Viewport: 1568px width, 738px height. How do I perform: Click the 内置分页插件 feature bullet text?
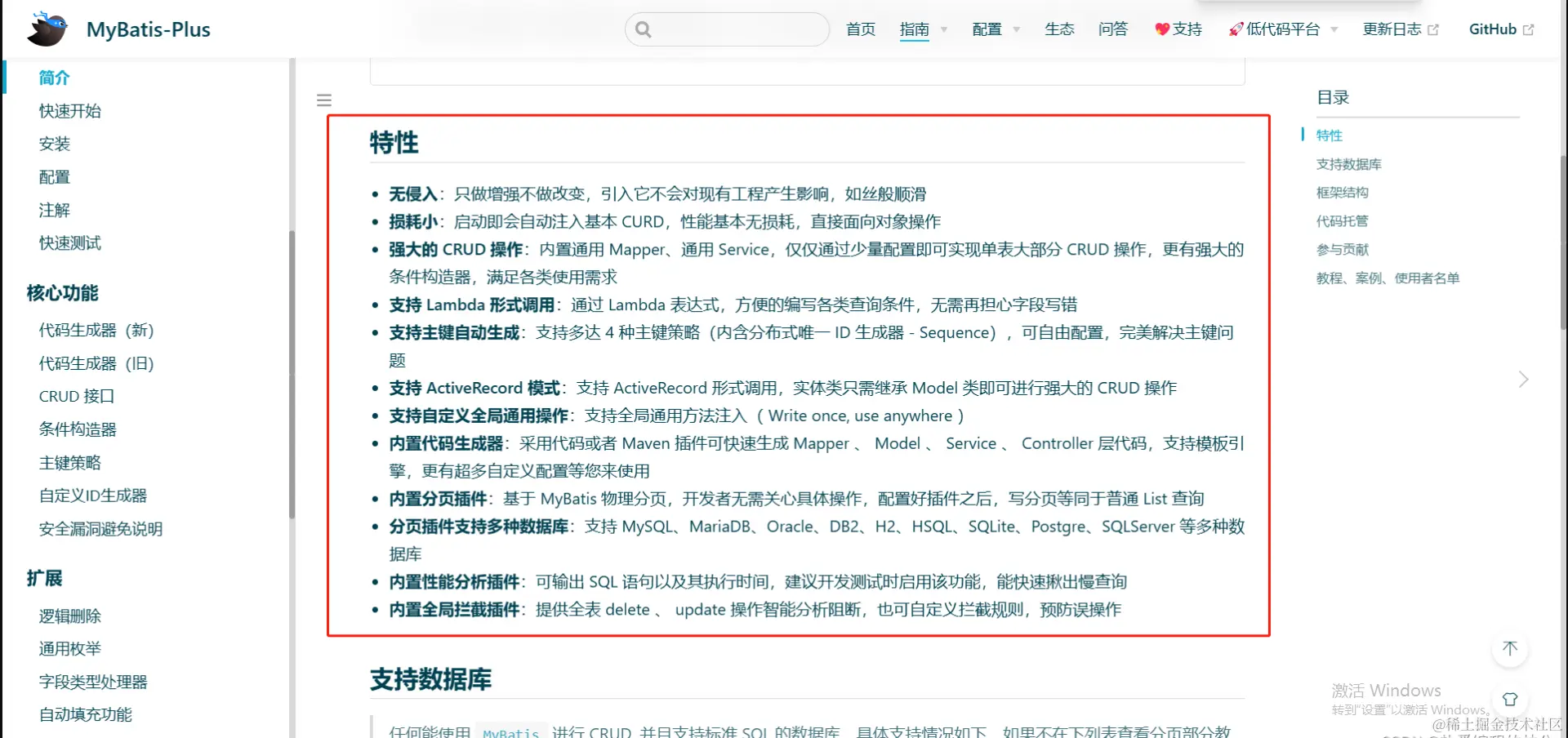click(x=796, y=499)
